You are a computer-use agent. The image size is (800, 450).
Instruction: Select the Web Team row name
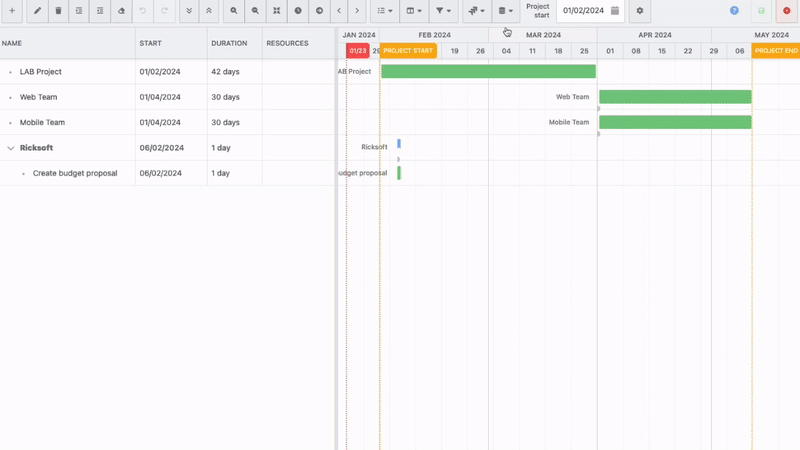point(38,97)
